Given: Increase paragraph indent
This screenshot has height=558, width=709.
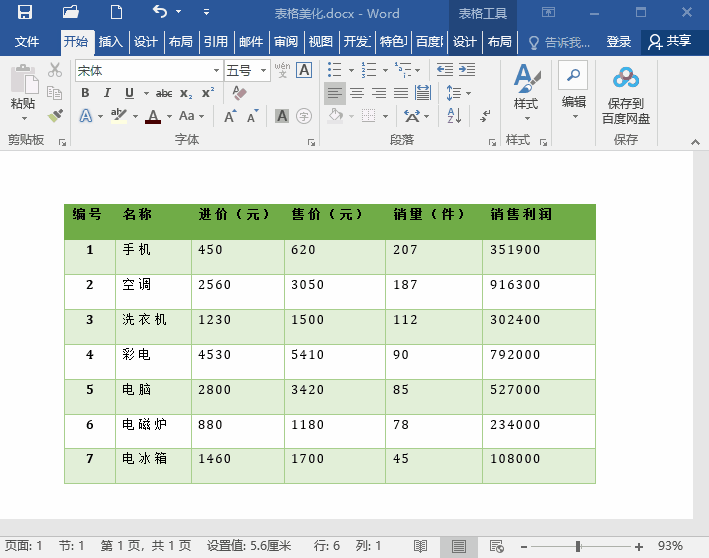Looking at the screenshot, I should pyautogui.click(x=467, y=70).
